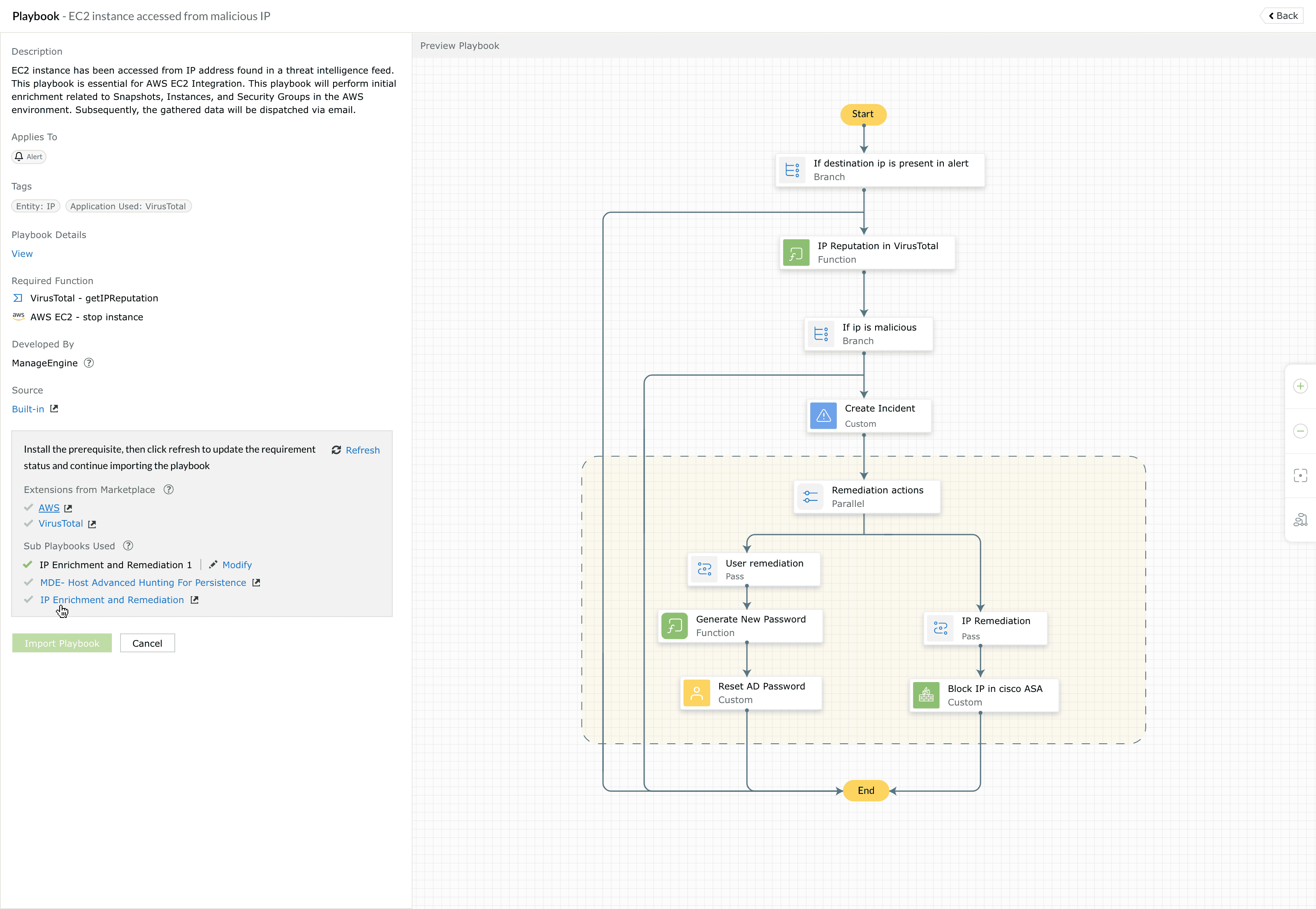Select the Start node in the playbook

pyautogui.click(x=863, y=114)
